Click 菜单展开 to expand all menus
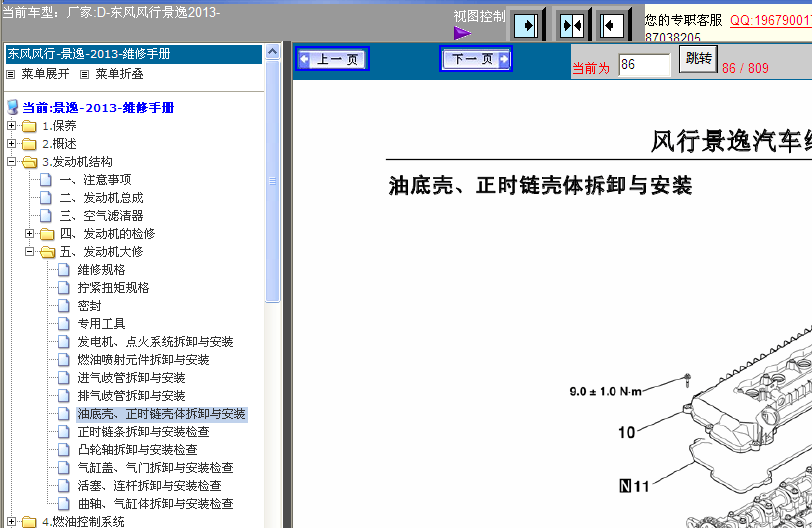The height and width of the screenshot is (528, 812). 44,74
